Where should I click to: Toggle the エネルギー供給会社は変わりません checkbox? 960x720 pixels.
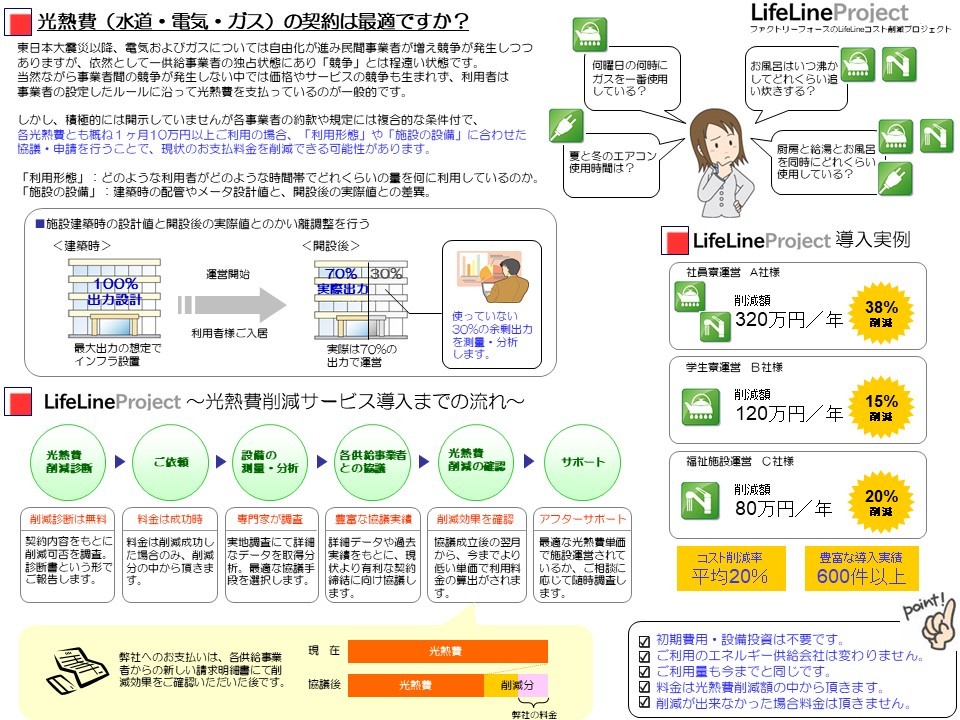click(644, 657)
